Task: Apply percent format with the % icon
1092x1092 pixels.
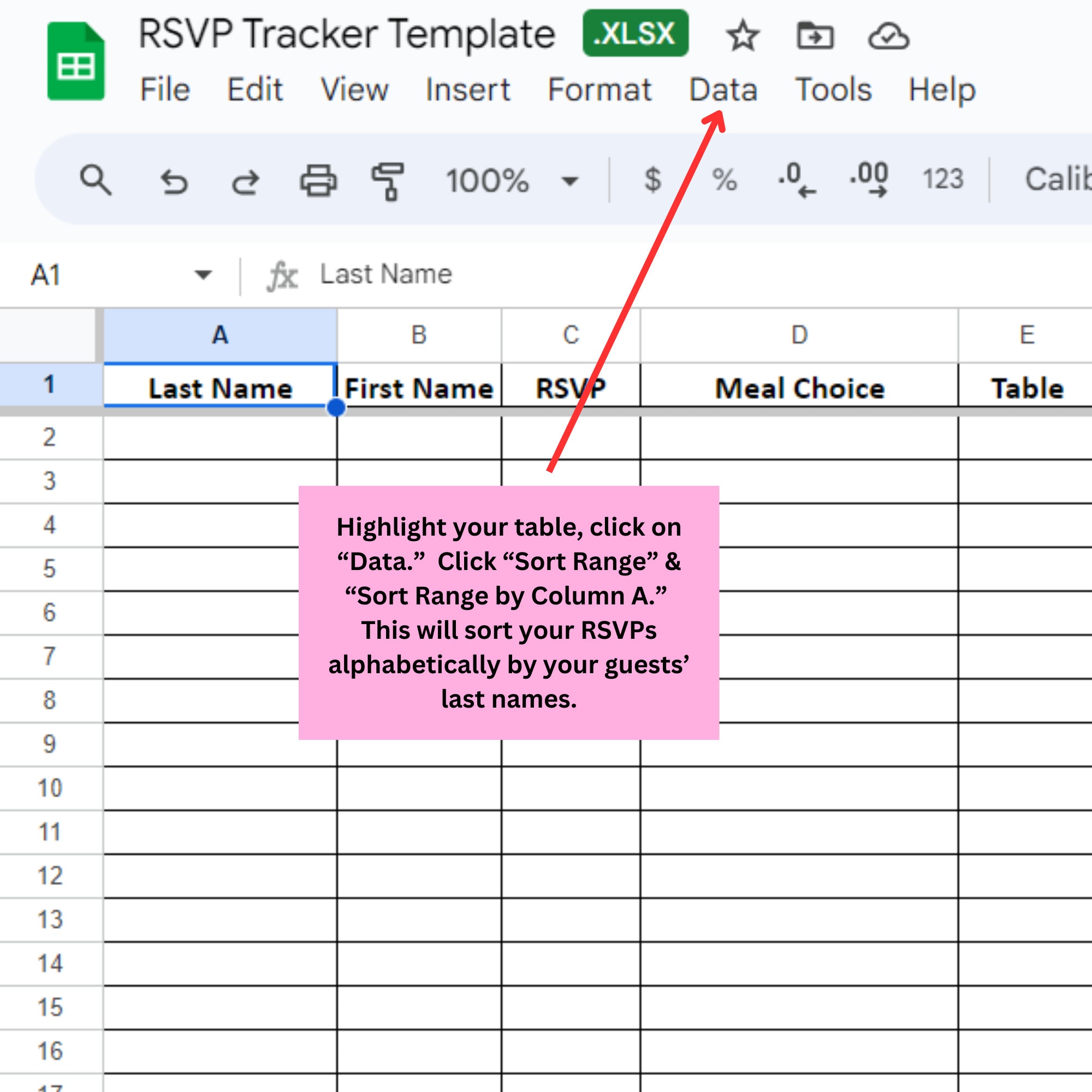Action: (725, 180)
